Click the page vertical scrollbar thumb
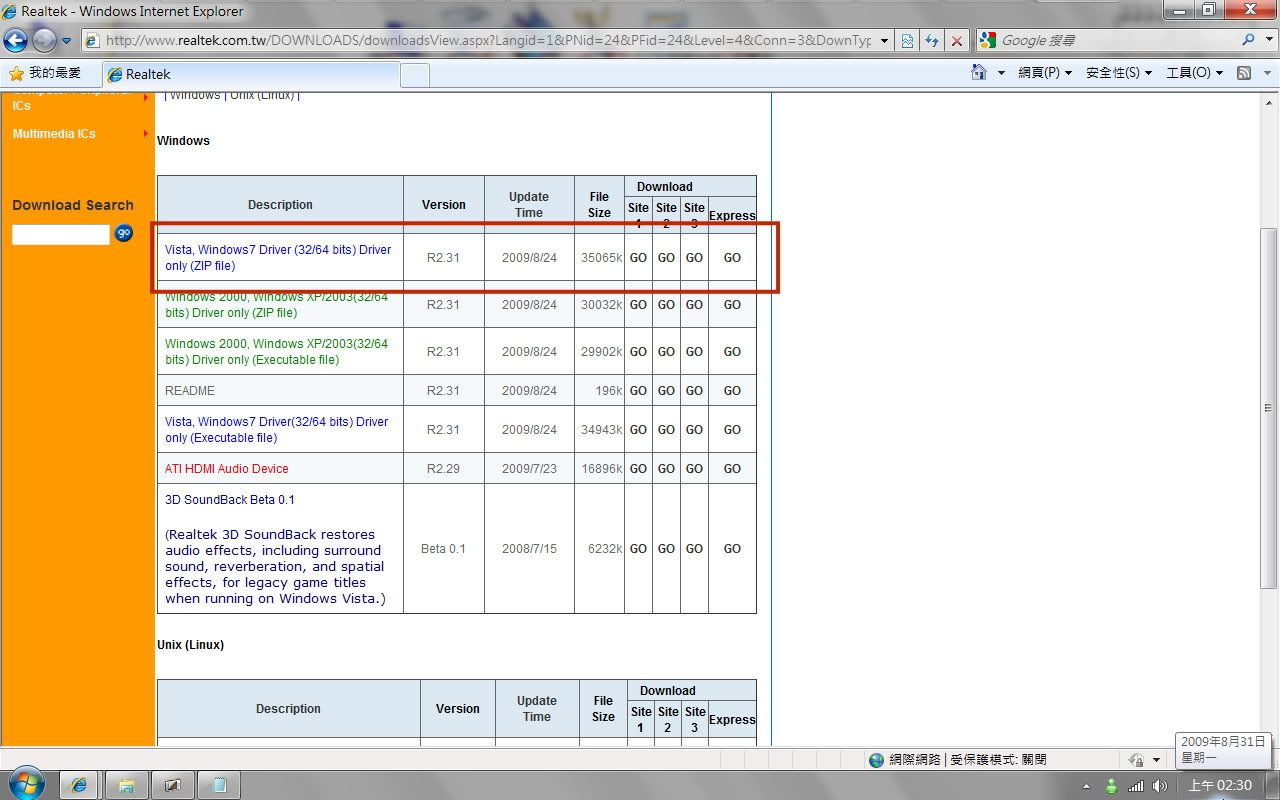The height and width of the screenshot is (800, 1280). (x=1269, y=408)
